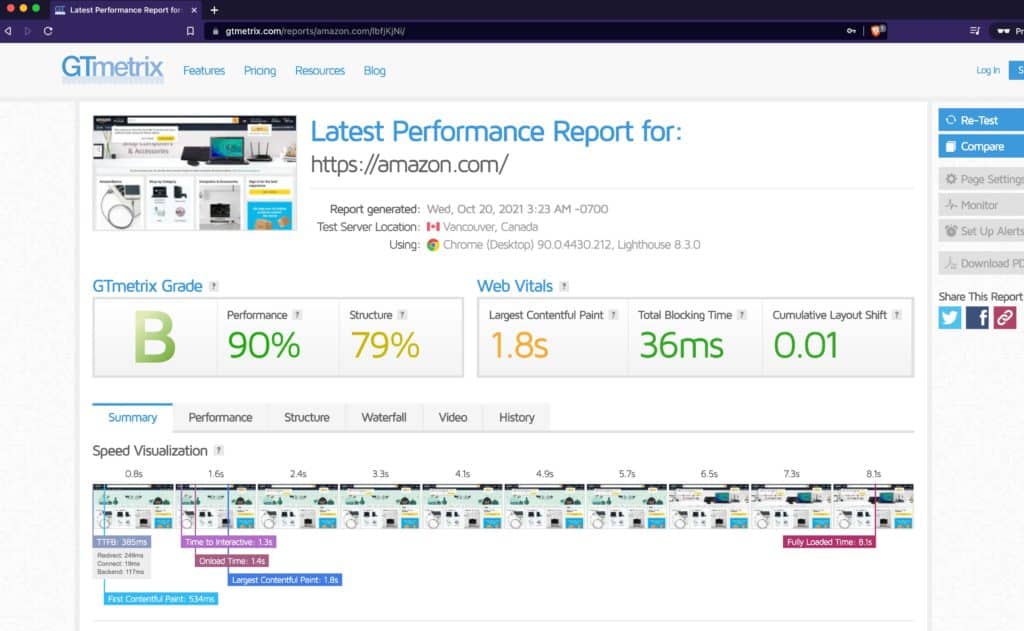Reload the page with the refresh icon
Screen dimensions: 1024x631
(48, 31)
